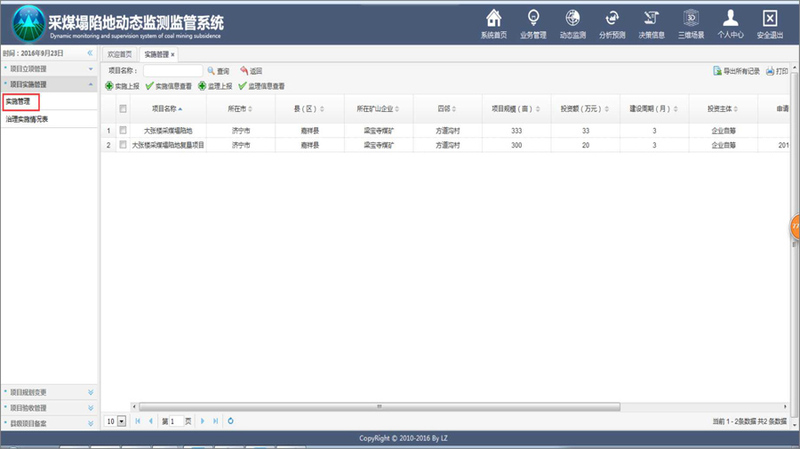Image resolution: width=800 pixels, height=449 pixels.
Task: Click the horizontal scrollbar thumb
Action: (x=380, y=407)
